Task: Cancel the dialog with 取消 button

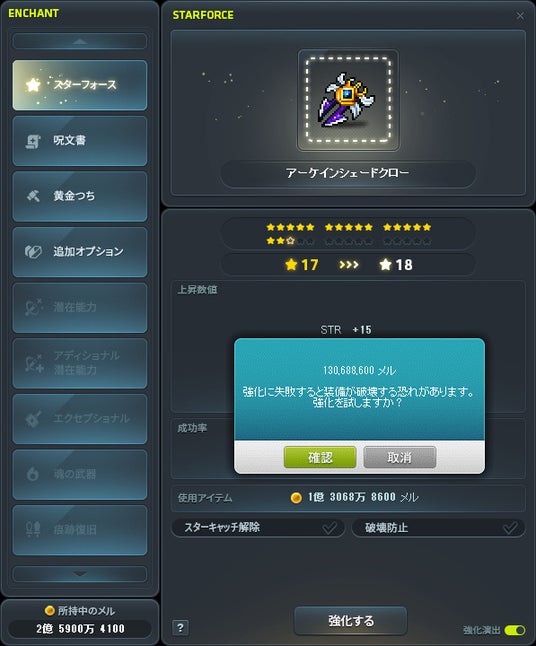Action: 399,457
